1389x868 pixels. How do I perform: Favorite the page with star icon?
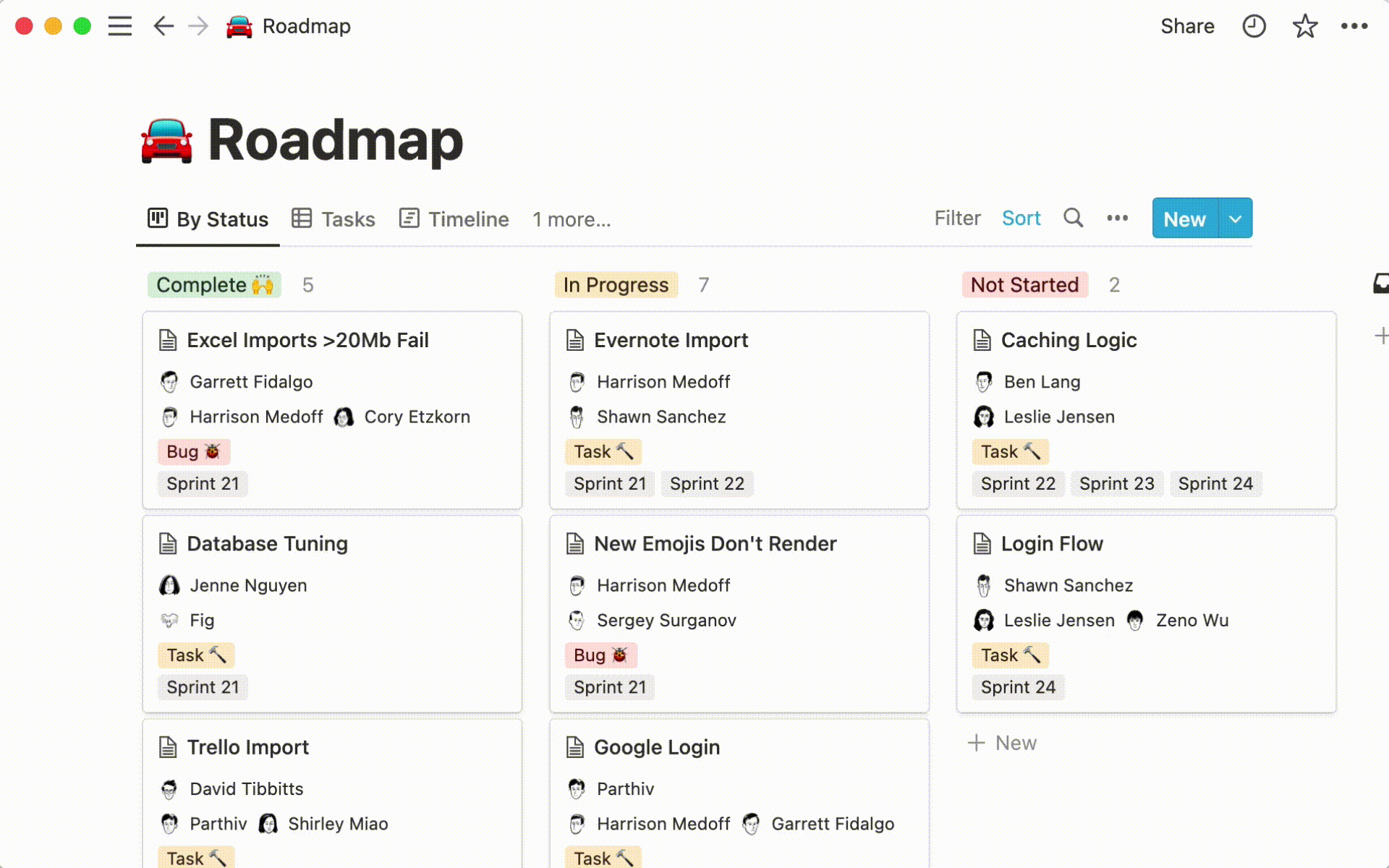pyautogui.click(x=1304, y=27)
